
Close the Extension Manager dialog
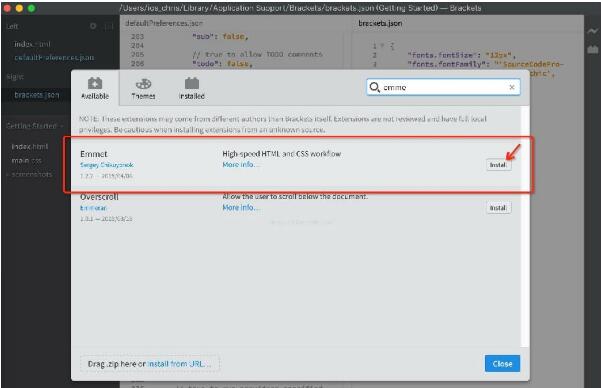click(502, 363)
